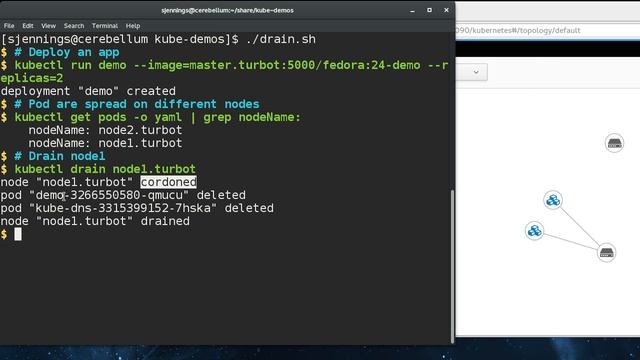
Task: Open the File menu in terminal
Action: point(9,26)
